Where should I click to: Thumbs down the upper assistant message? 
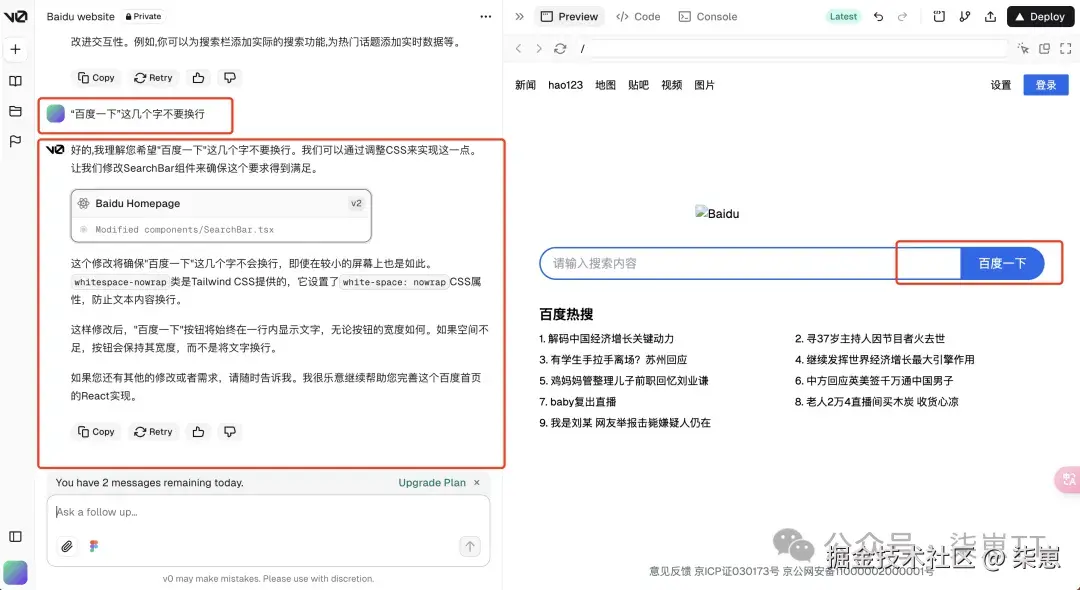[x=229, y=78]
